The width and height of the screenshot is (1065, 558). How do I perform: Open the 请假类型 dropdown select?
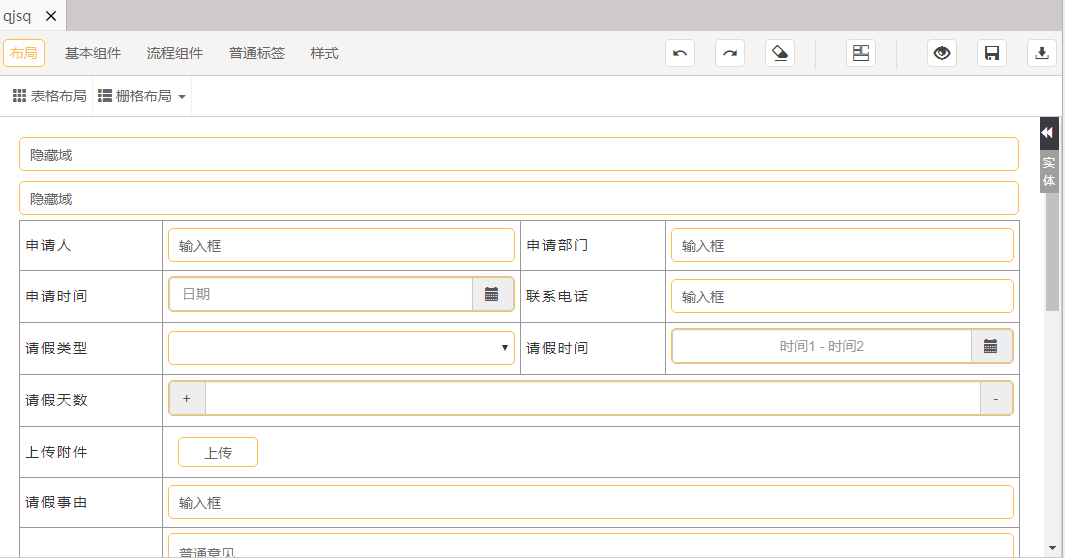click(x=341, y=348)
